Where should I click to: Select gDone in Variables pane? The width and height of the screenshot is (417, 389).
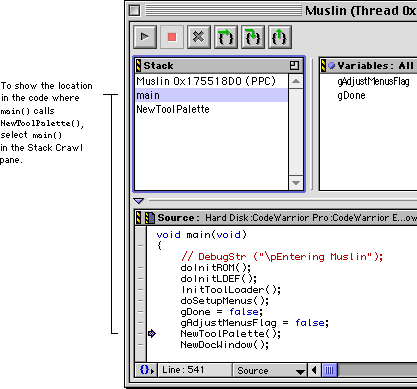point(351,95)
